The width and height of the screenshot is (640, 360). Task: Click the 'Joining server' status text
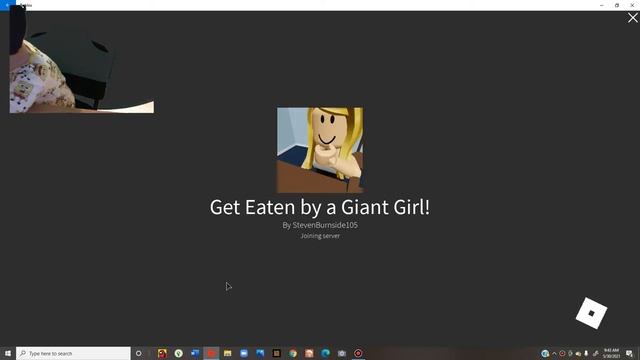(x=320, y=236)
